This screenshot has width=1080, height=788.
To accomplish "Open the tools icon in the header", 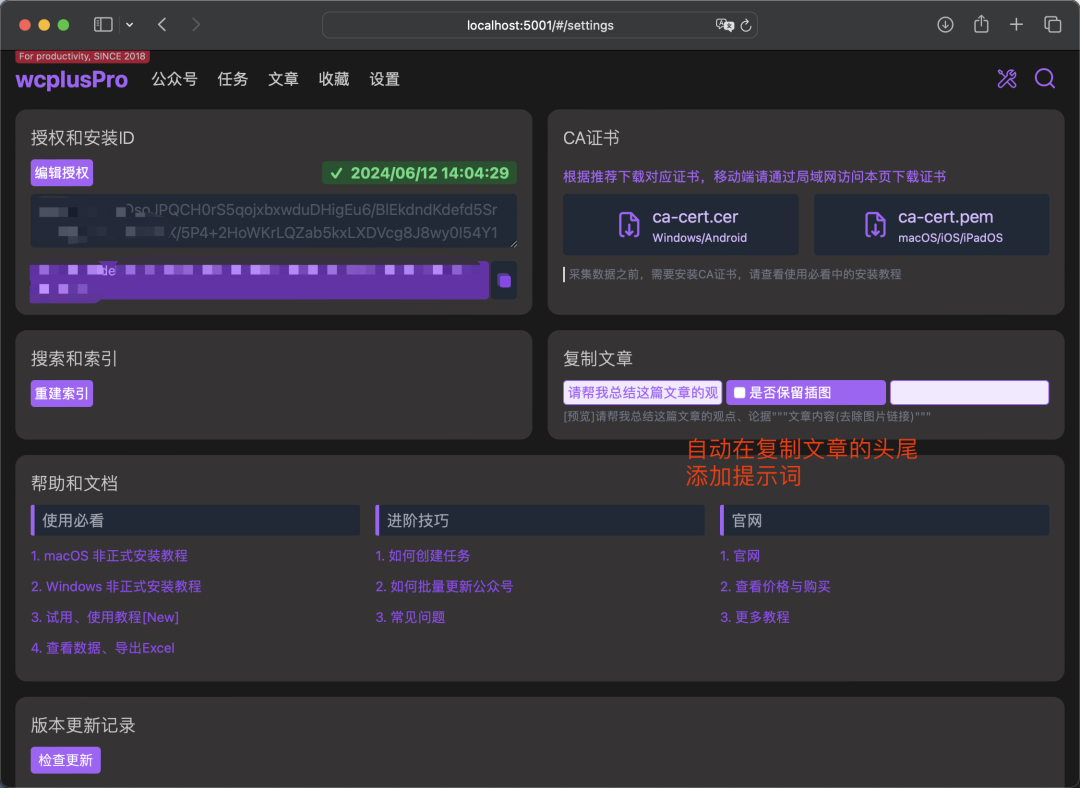I will coord(1006,79).
